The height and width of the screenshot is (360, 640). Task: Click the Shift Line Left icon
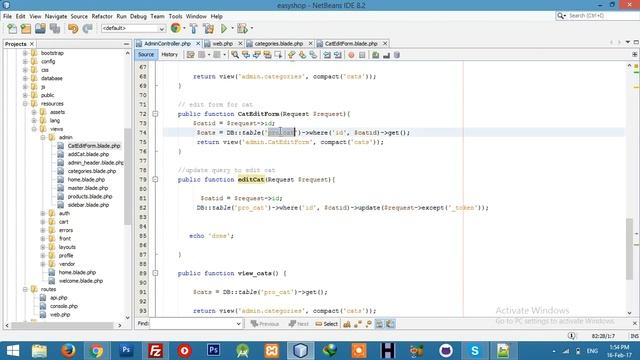point(327,55)
